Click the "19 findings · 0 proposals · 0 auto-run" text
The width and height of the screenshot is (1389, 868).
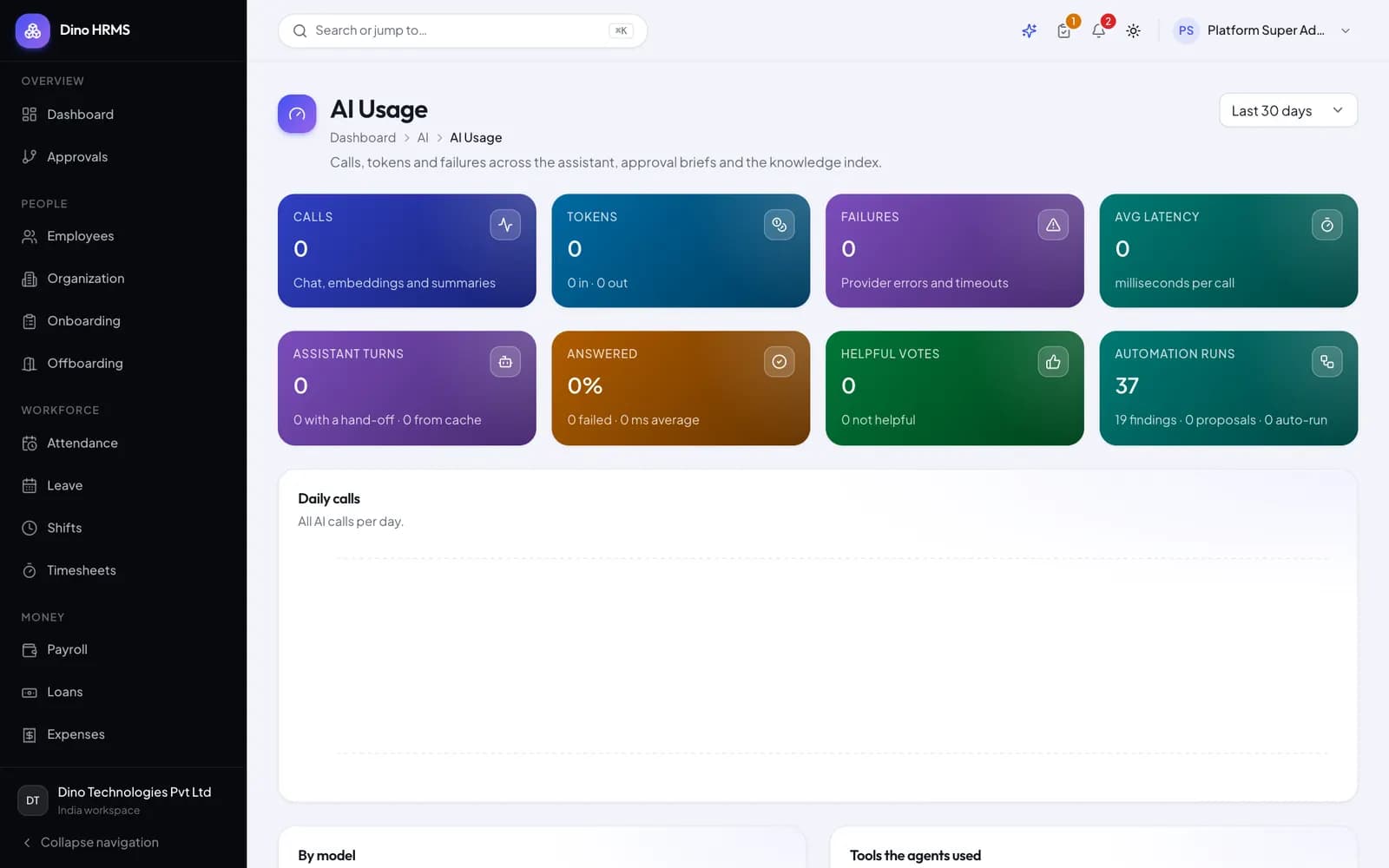pos(1221,420)
